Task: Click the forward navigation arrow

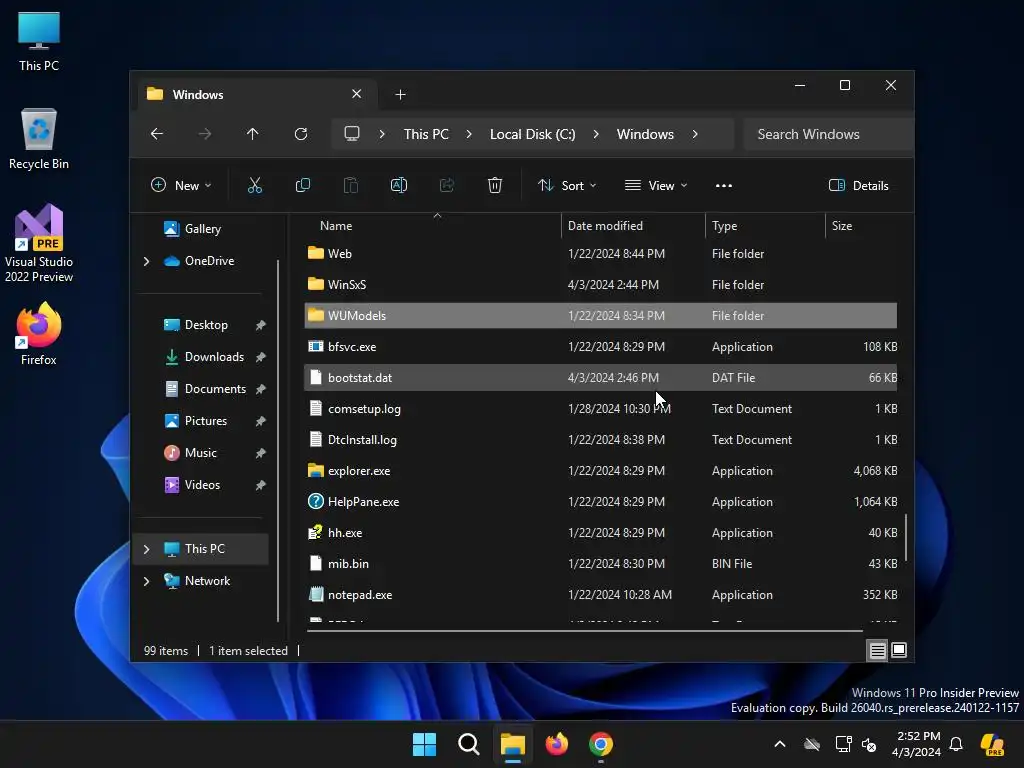Action: click(205, 134)
